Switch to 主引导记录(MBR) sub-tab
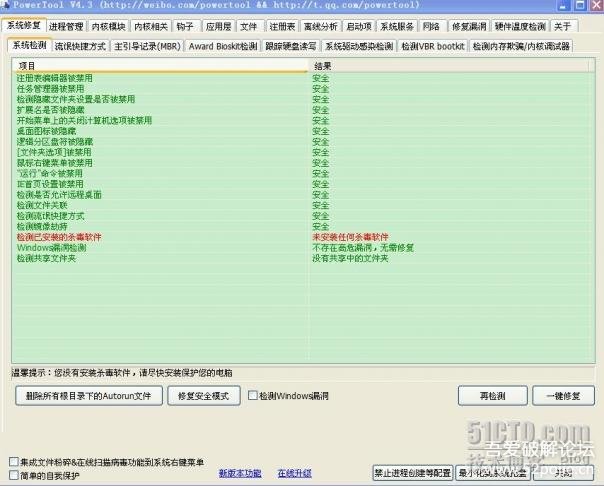604x486 pixels. click(x=148, y=46)
